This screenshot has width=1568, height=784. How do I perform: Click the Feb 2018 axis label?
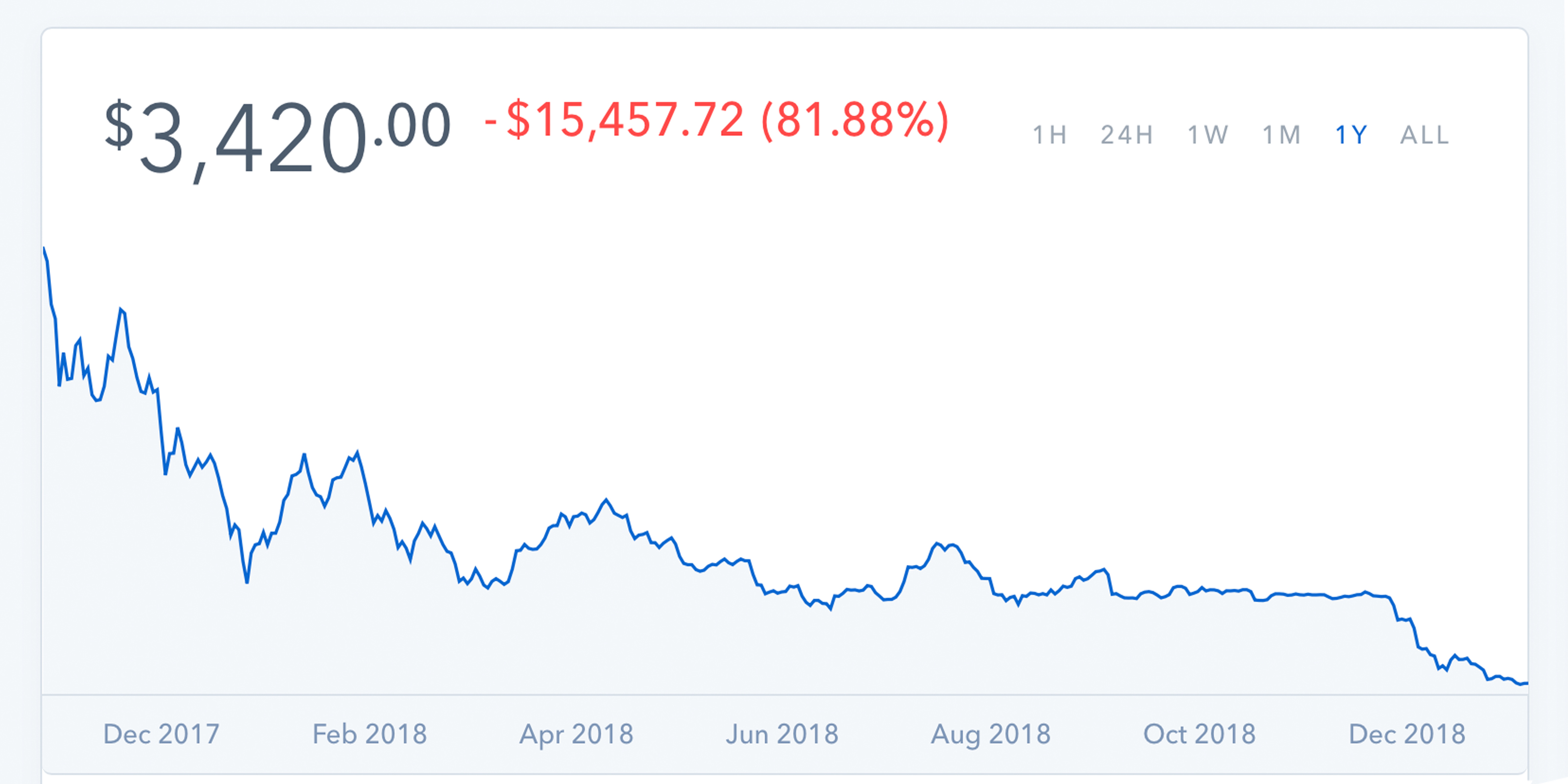pos(369,734)
